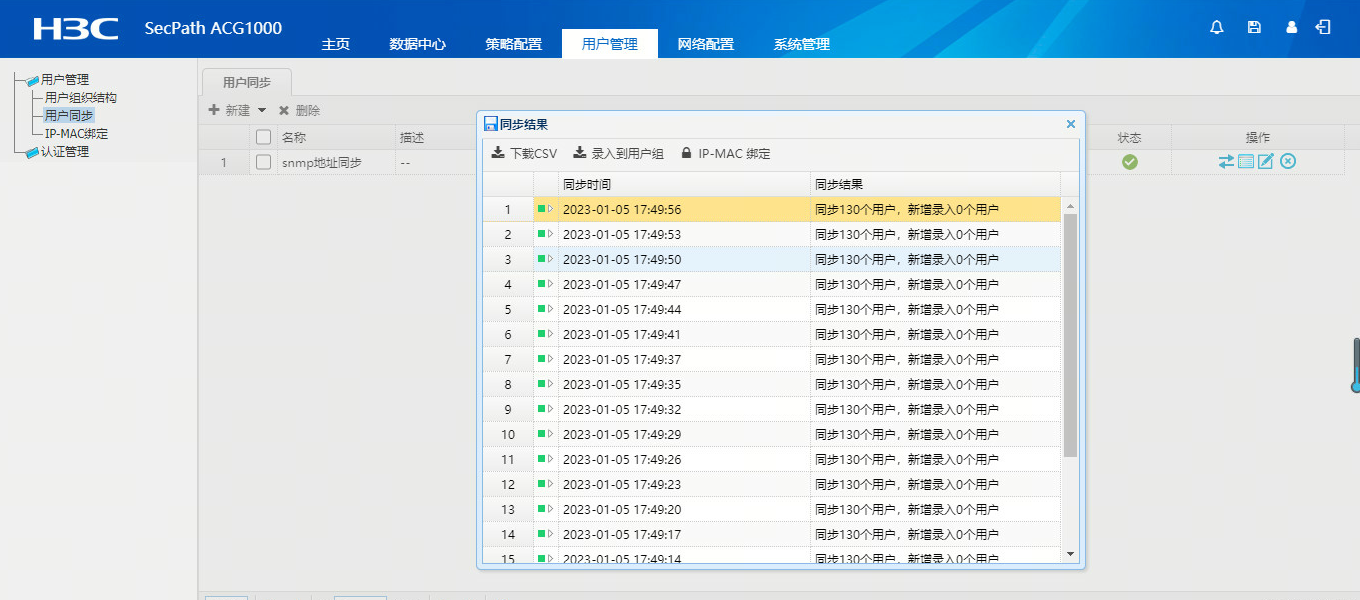Screen dimensions: 1360x600
Task: Click the 同步时间 column header
Action: [x=684, y=185]
